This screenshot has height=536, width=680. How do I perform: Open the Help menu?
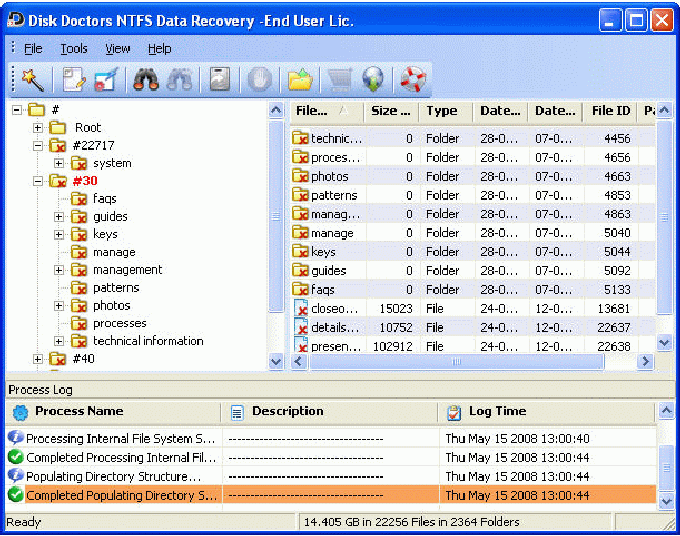click(160, 49)
